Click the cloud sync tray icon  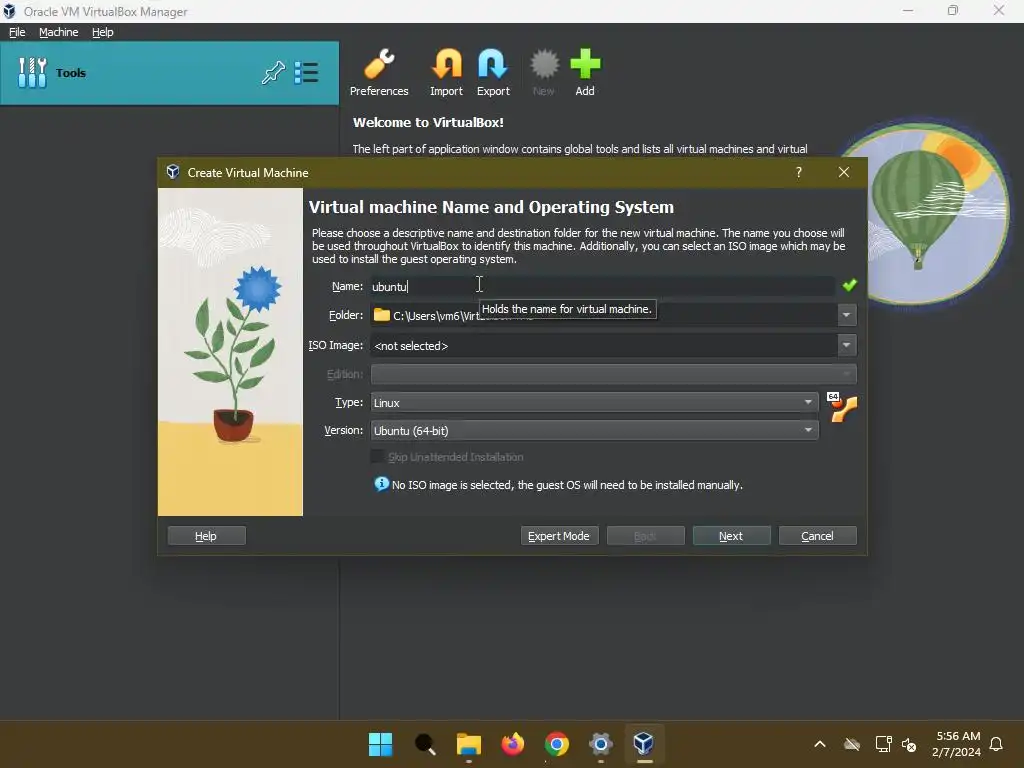click(852, 744)
